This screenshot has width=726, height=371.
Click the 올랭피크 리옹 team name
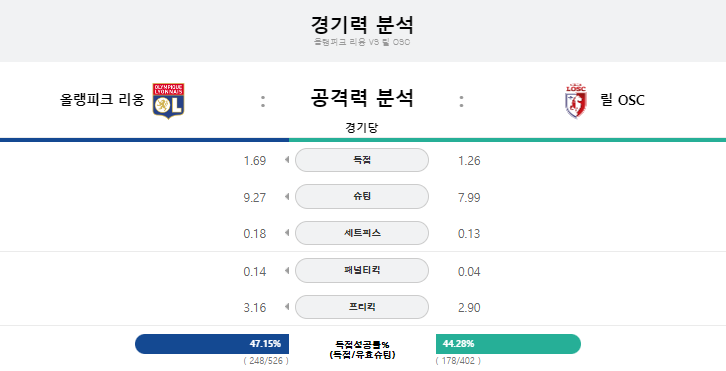pyautogui.click(x=102, y=100)
